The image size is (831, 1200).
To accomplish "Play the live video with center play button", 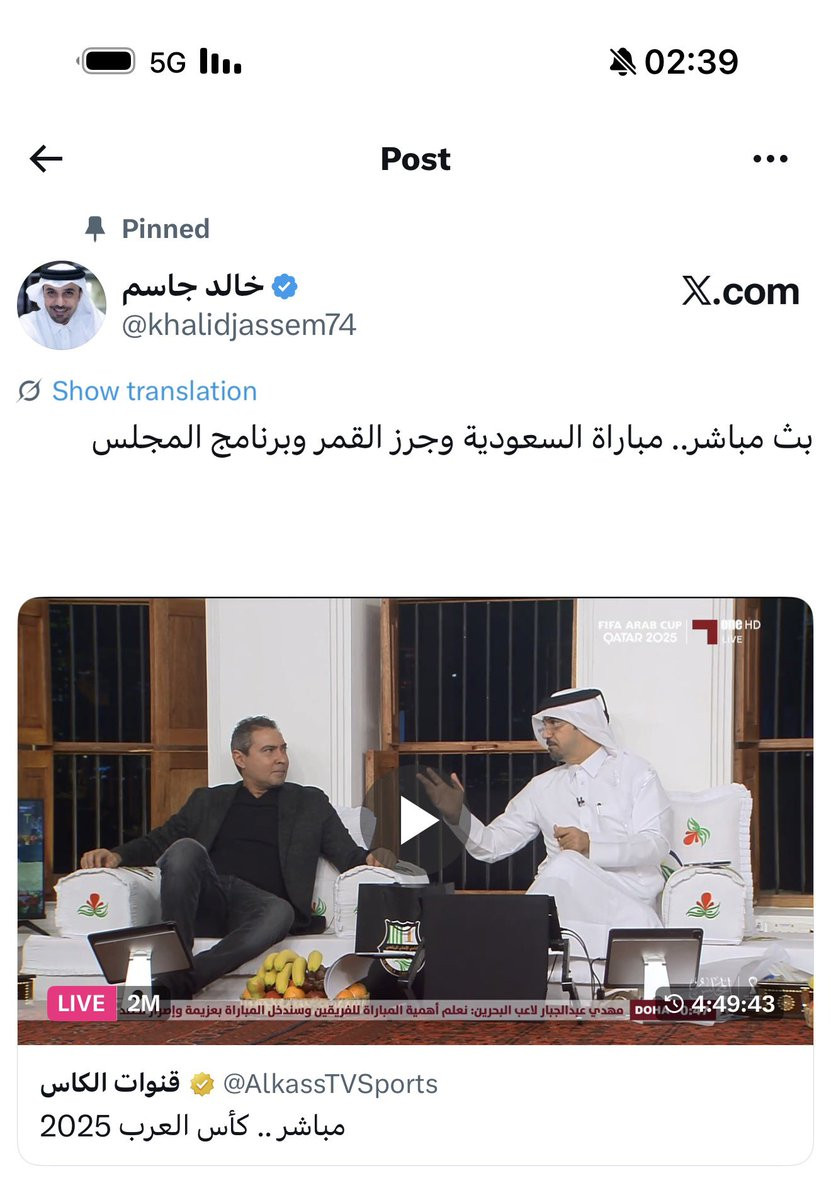I will coord(415,820).
